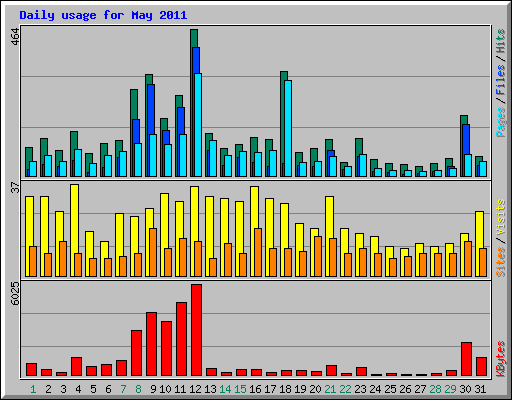
Task: Click day label 9 on the x-axis
Action: click(153, 389)
